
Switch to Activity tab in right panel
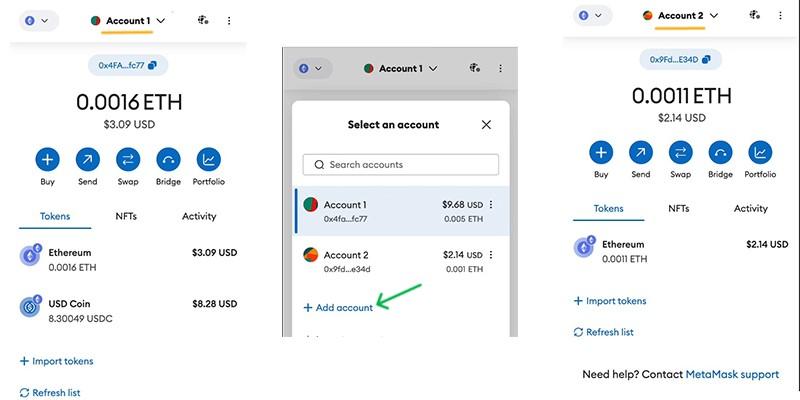751,209
